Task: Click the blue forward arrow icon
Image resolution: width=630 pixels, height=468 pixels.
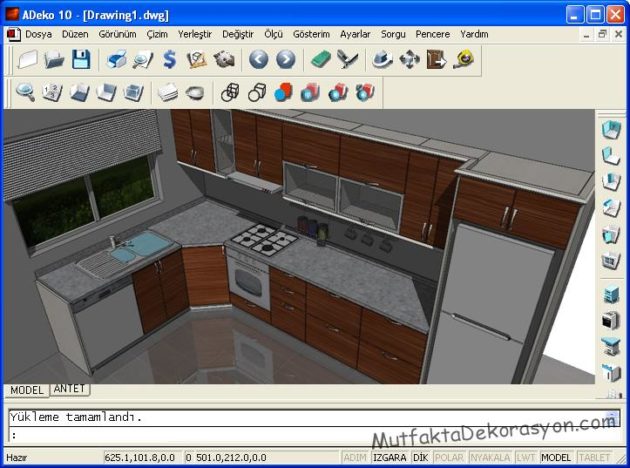Action: 285,60
